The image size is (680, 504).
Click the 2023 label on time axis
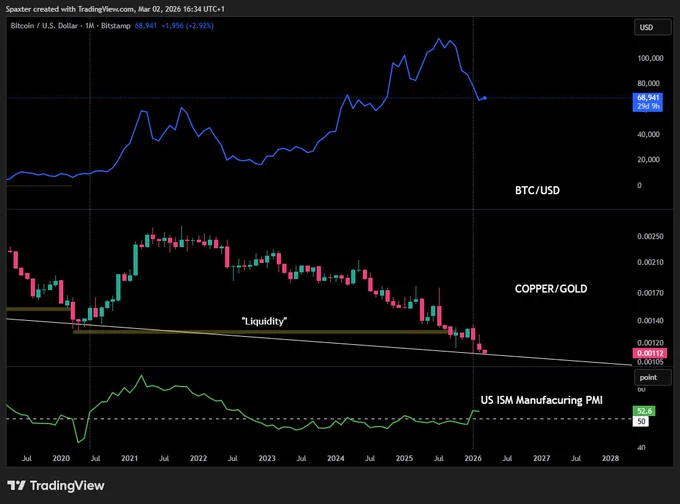pyautogui.click(x=267, y=458)
